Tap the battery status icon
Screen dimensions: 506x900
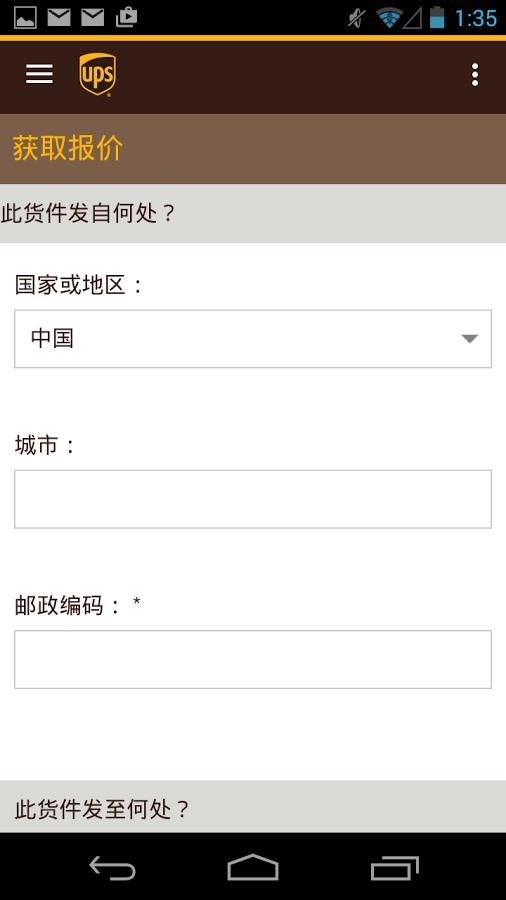point(437,17)
